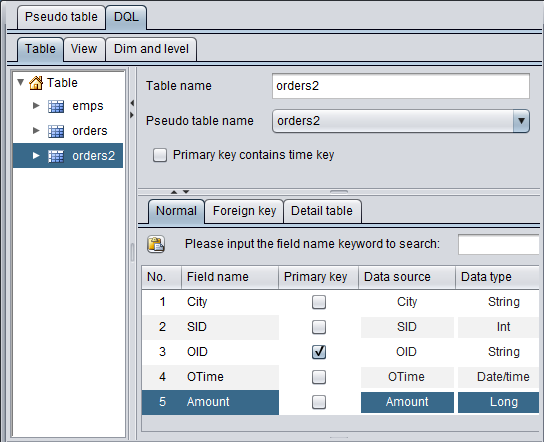Click the Table name input field
544x442 pixels.
pyautogui.click(x=401, y=86)
